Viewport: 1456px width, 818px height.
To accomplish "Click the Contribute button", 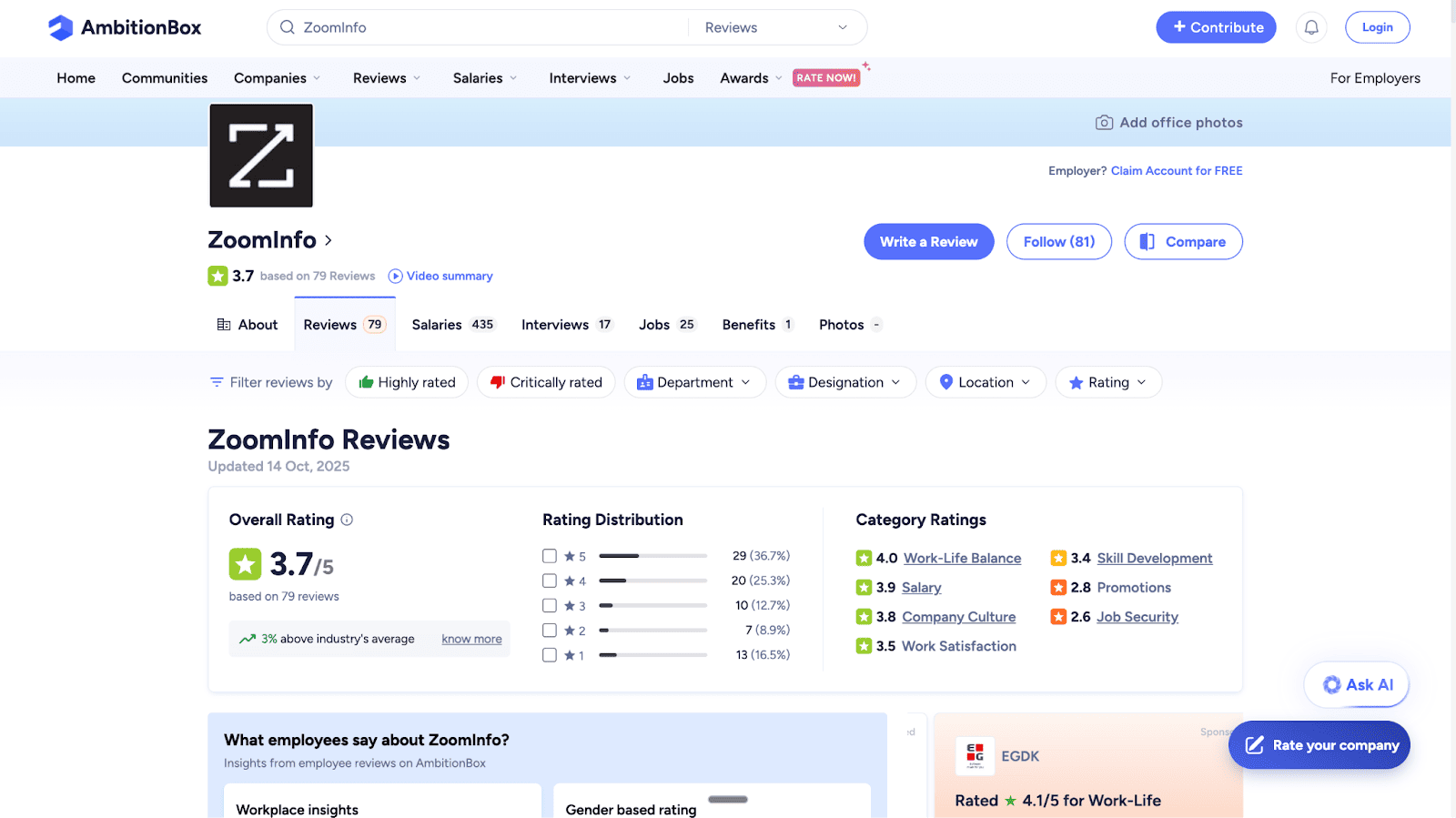I will click(1217, 27).
